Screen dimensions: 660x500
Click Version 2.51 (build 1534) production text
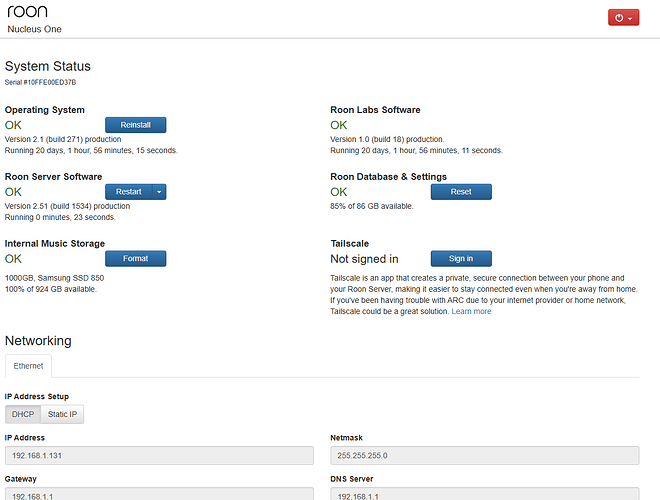tap(67, 206)
